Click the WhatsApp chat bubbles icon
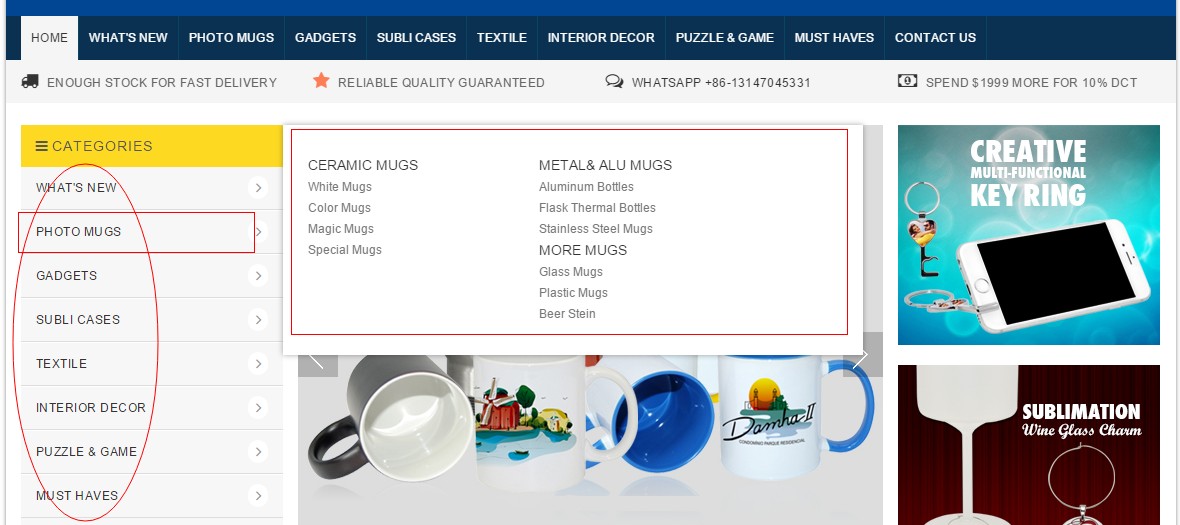Screen dimensions: 1180x525 tap(614, 81)
